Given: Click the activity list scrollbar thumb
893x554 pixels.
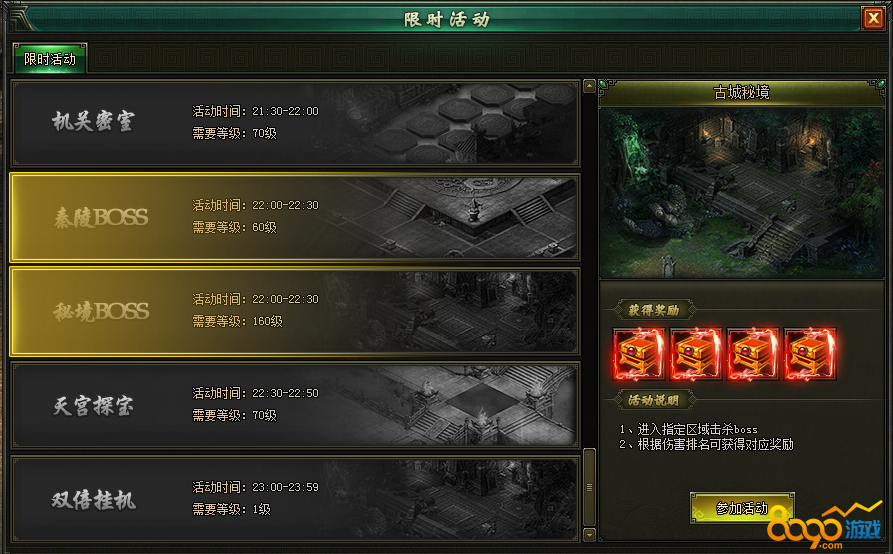Looking at the screenshot, I should (x=589, y=487).
